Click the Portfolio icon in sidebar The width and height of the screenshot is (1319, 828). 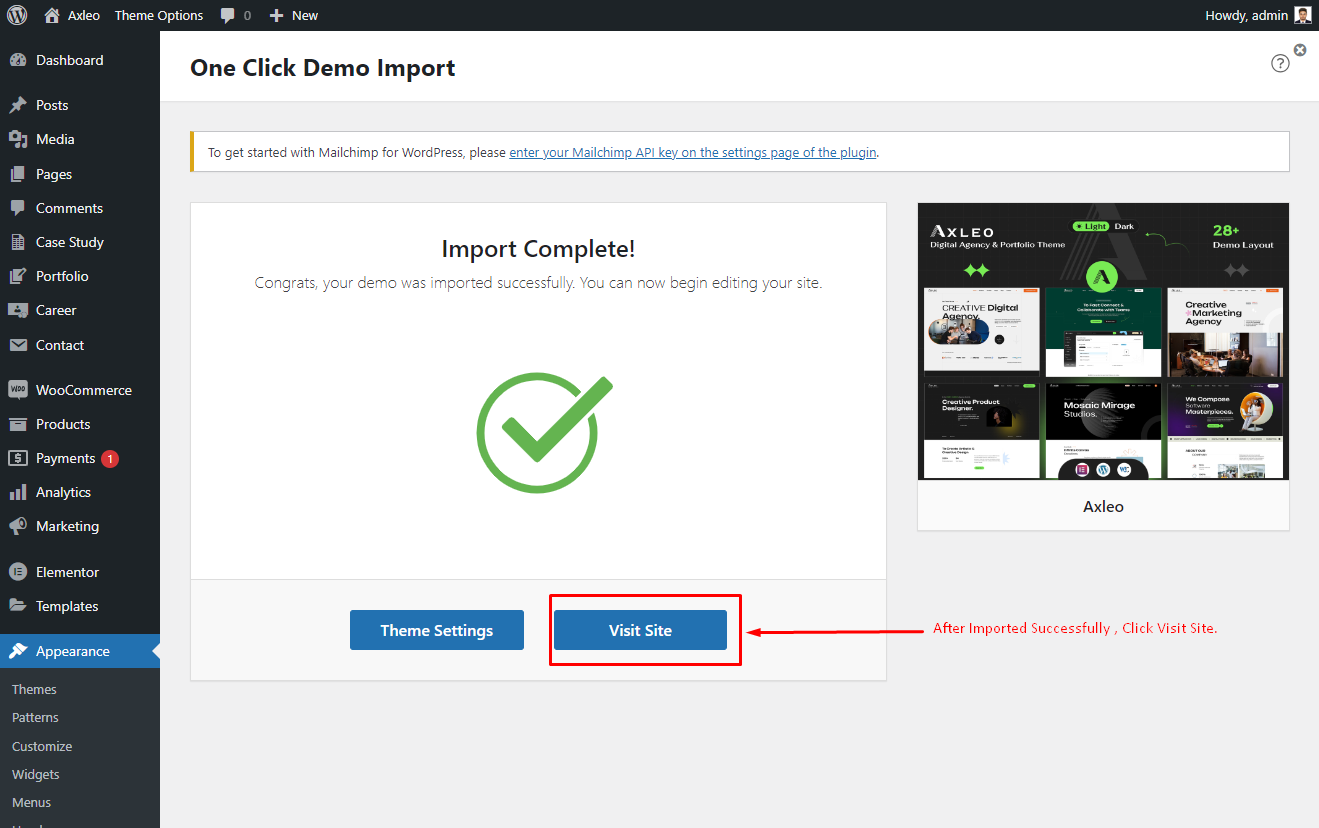point(18,276)
